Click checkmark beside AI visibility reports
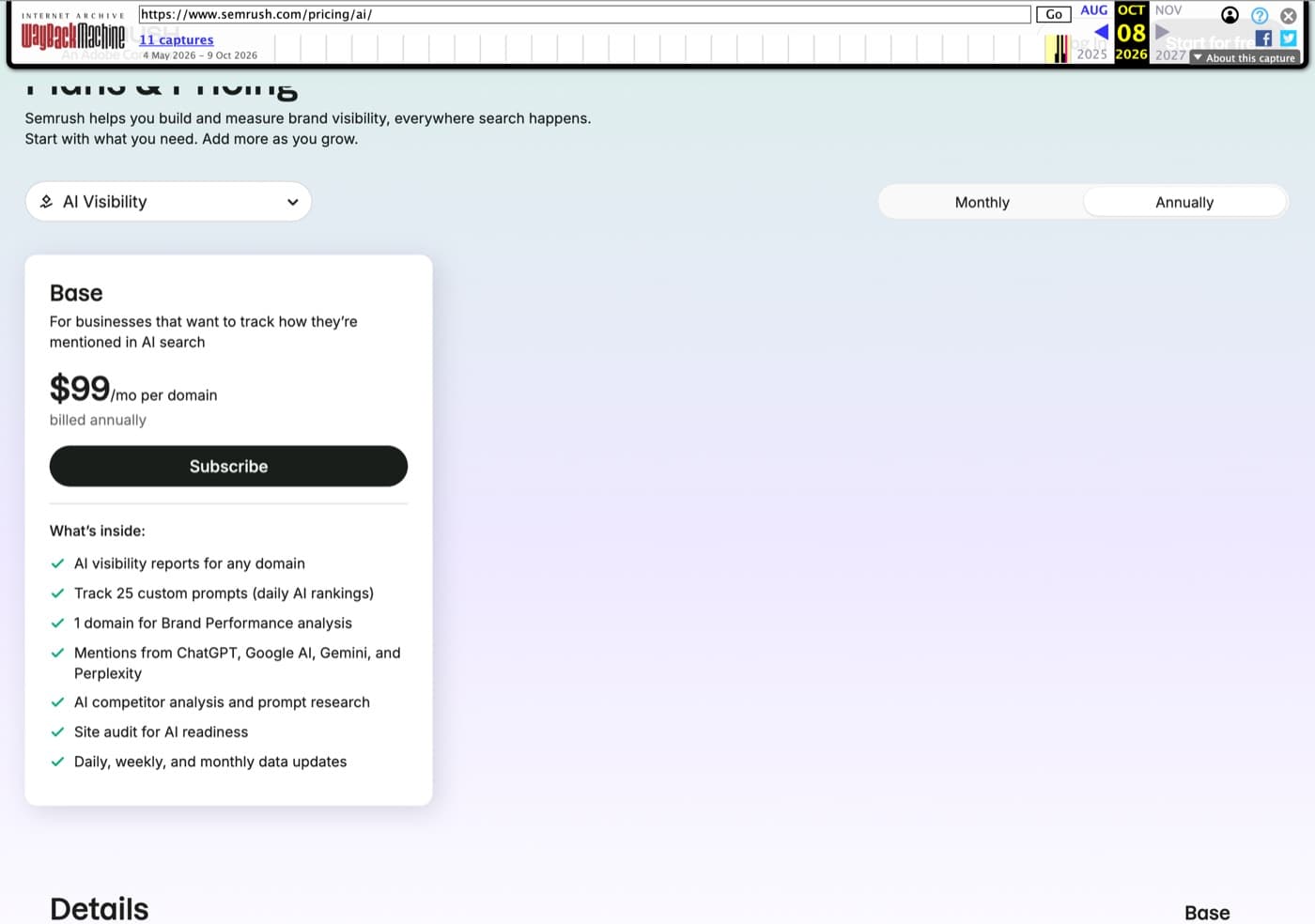The height and width of the screenshot is (924, 1315). tap(57, 563)
